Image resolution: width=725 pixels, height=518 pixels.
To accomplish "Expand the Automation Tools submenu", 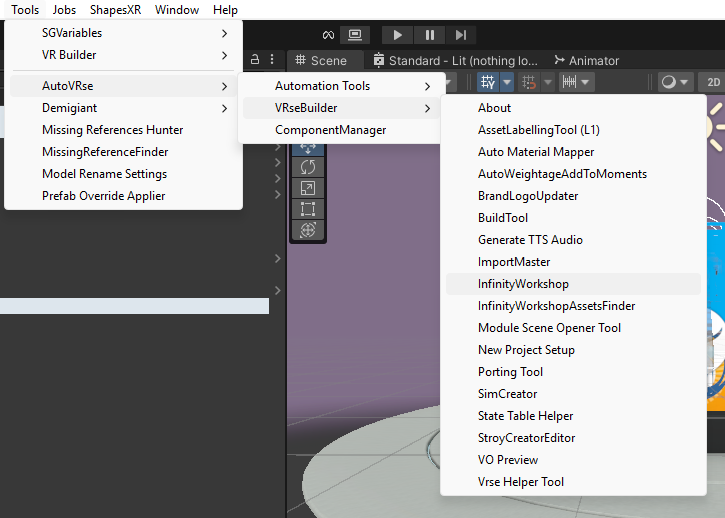I will tap(341, 86).
